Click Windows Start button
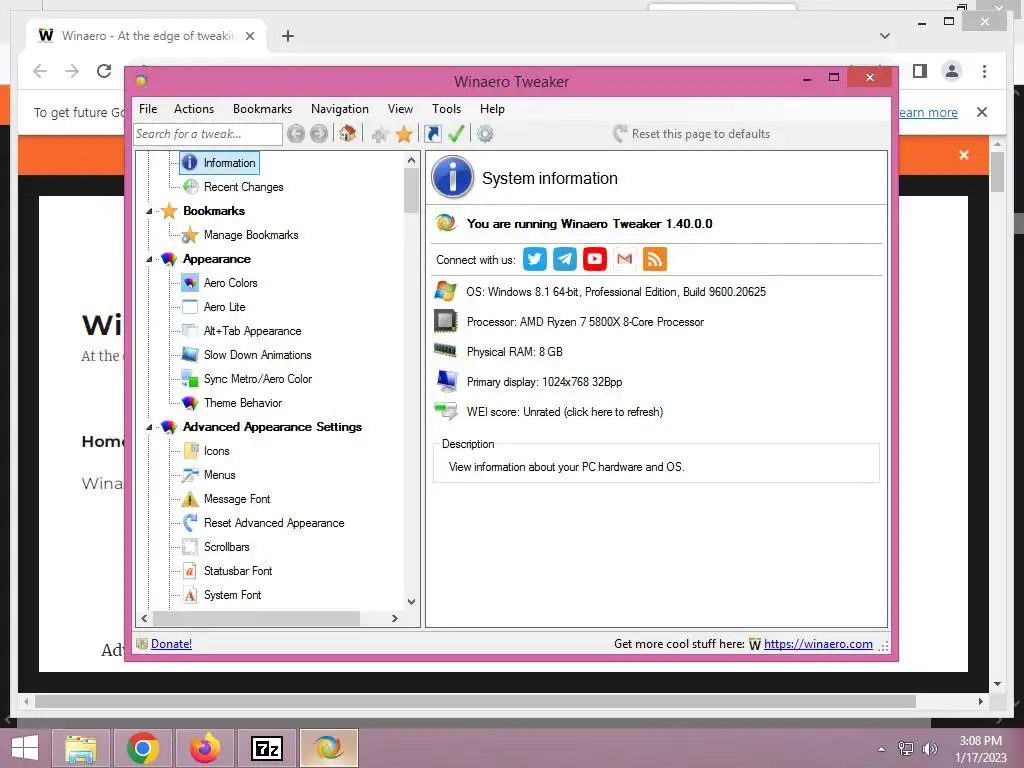This screenshot has height=768, width=1024. pos(25,748)
